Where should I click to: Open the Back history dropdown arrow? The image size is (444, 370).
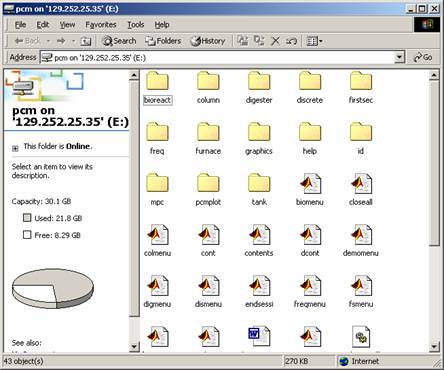[48, 41]
